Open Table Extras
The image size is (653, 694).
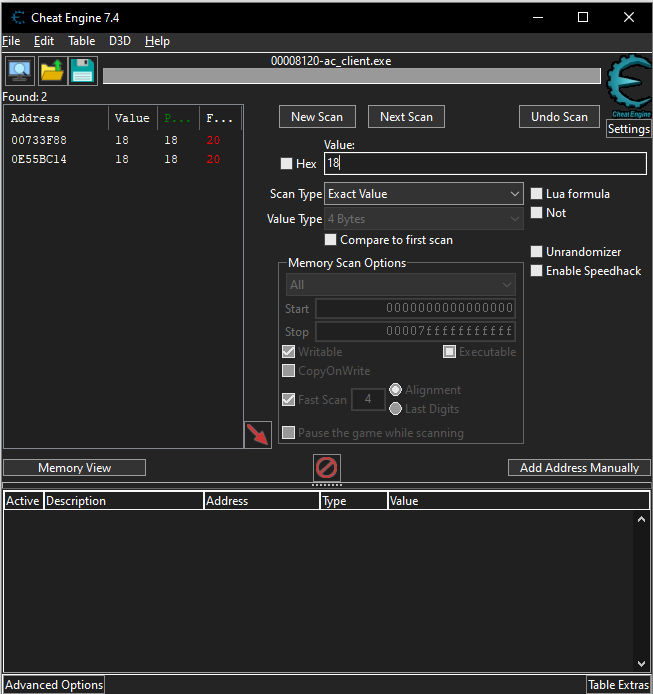pyautogui.click(x=618, y=685)
